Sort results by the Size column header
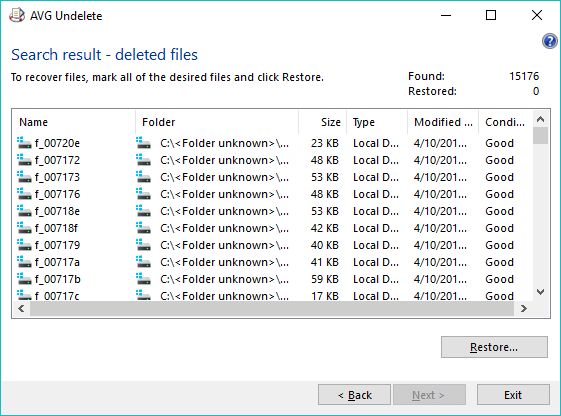This screenshot has width=561, height=416. click(322, 122)
